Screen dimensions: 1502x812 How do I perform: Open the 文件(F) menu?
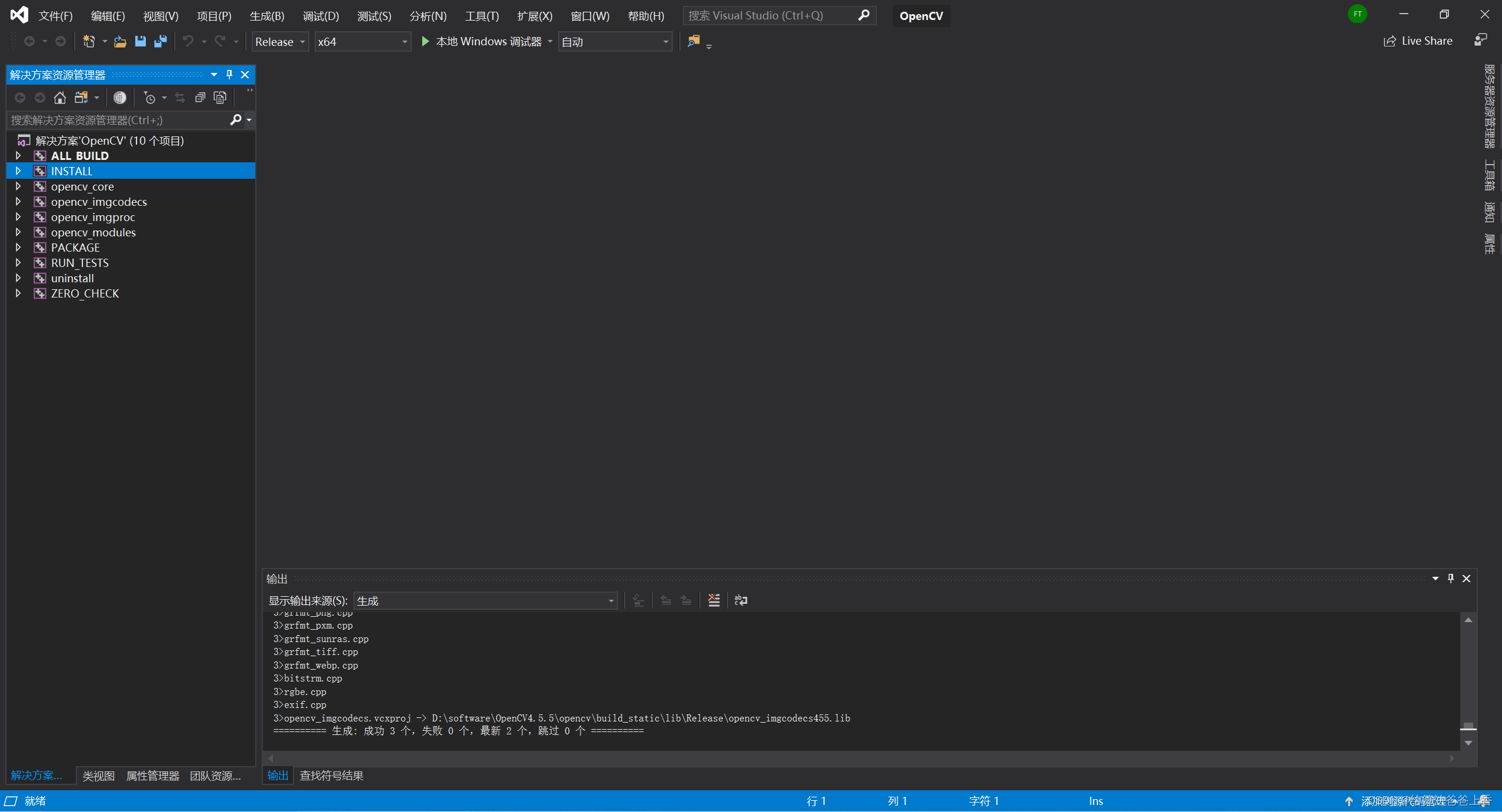click(56, 16)
